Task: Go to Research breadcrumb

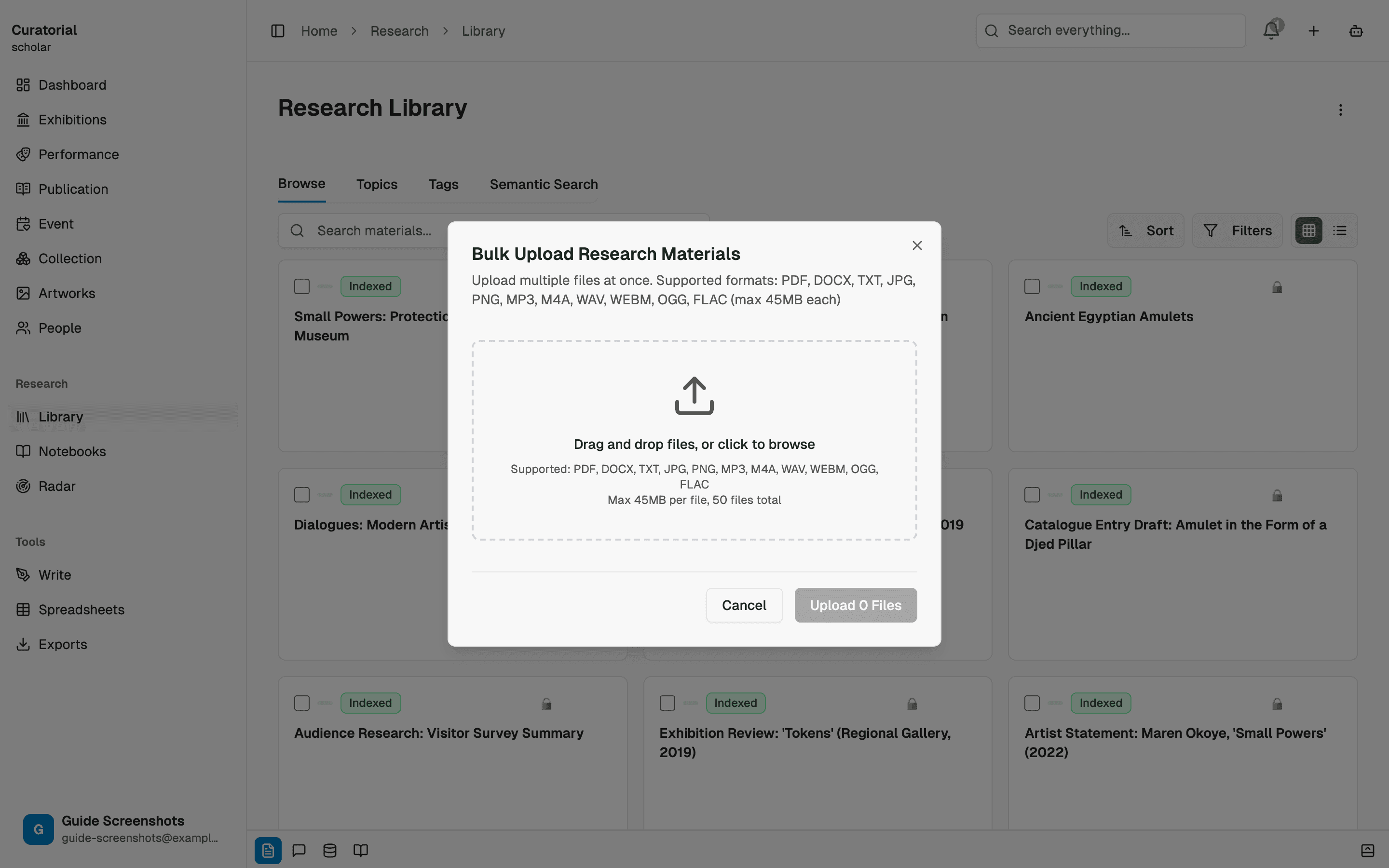Action: click(399, 31)
